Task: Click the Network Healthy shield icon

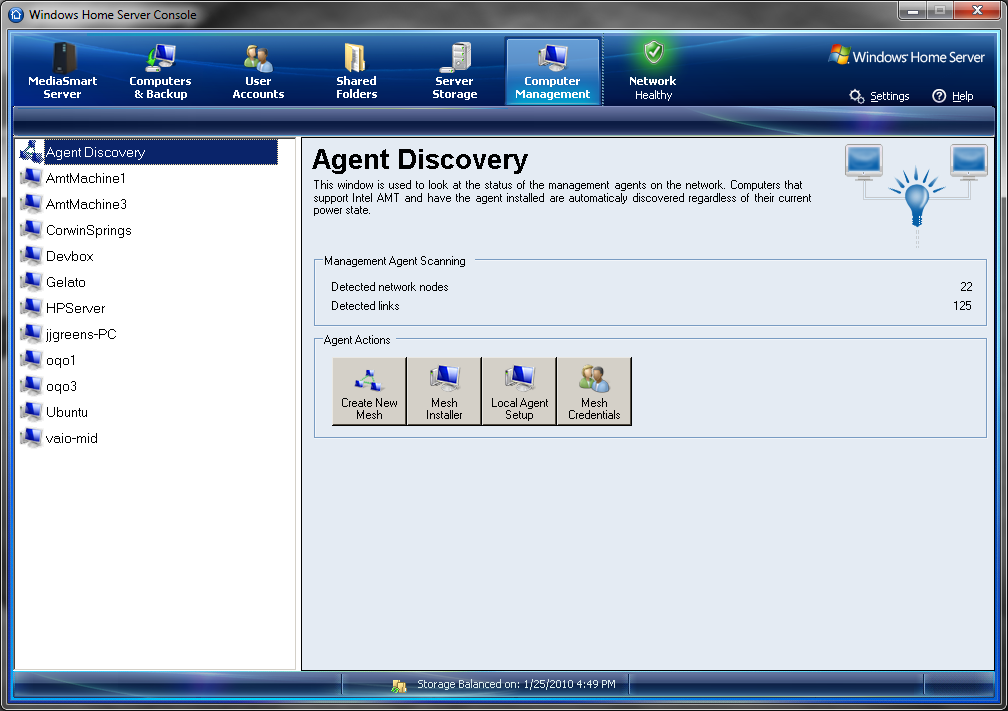Action: tap(653, 53)
